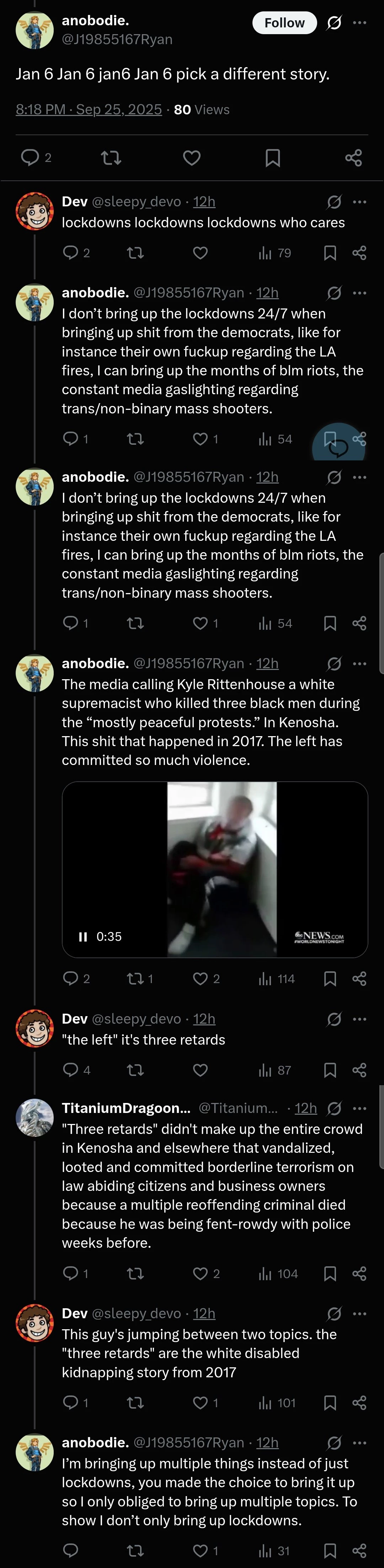This screenshot has height=1568, width=384.
Task: Pause the ABC News video
Action: click(83, 937)
